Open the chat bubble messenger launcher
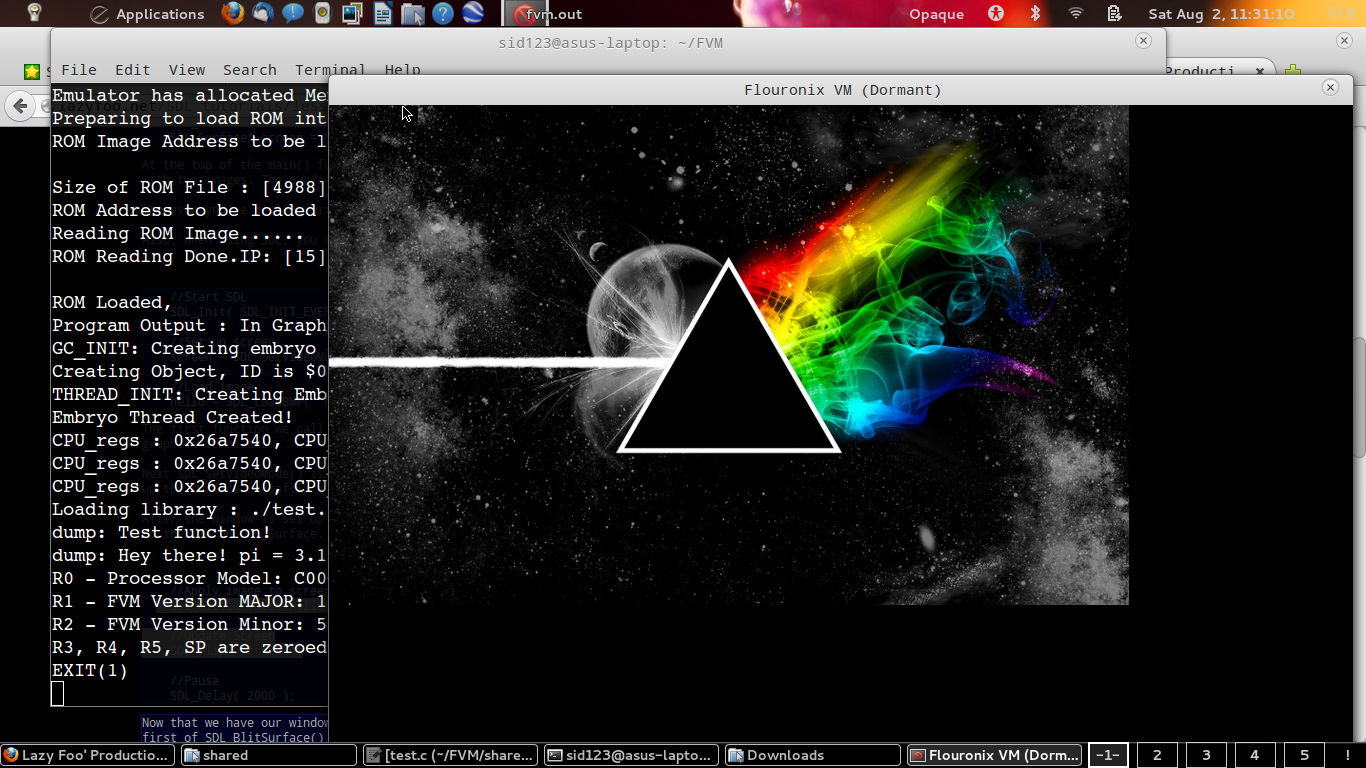 pos(293,13)
